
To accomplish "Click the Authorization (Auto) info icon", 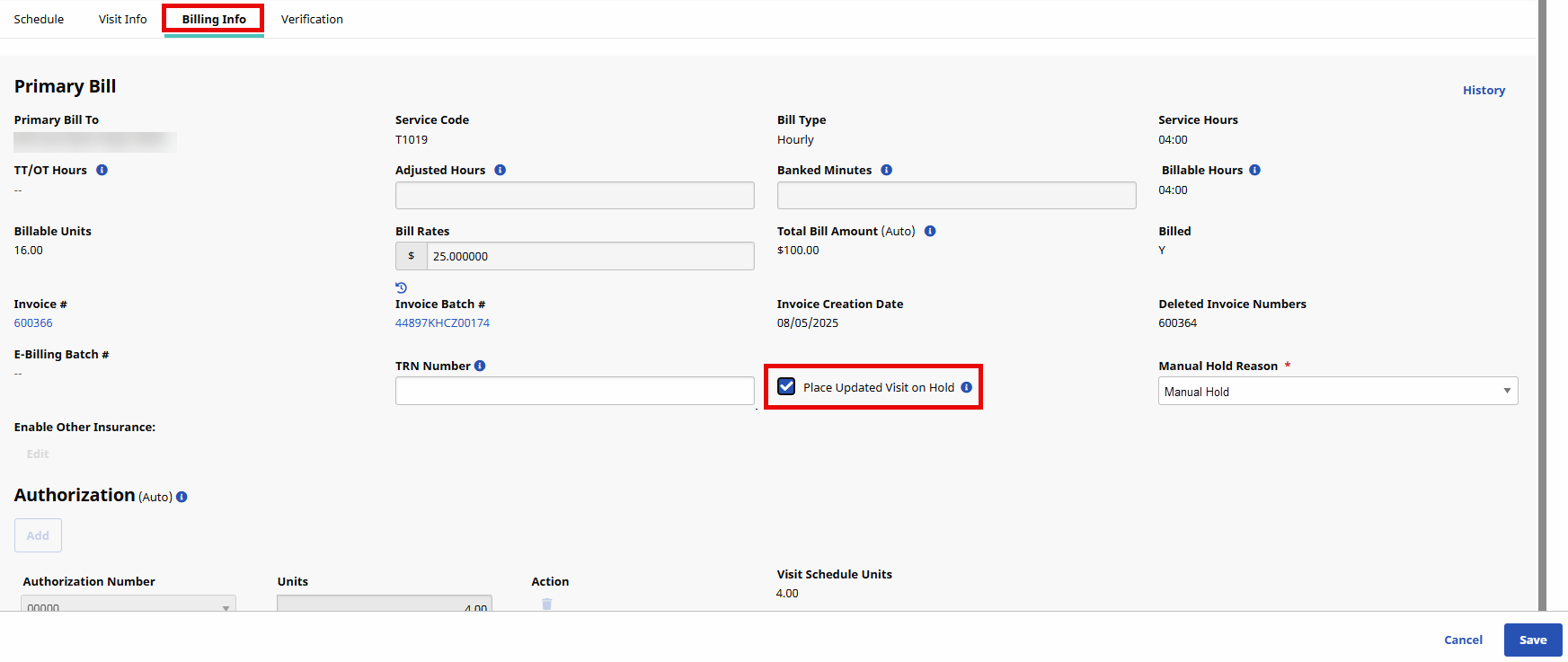I will click(182, 497).
